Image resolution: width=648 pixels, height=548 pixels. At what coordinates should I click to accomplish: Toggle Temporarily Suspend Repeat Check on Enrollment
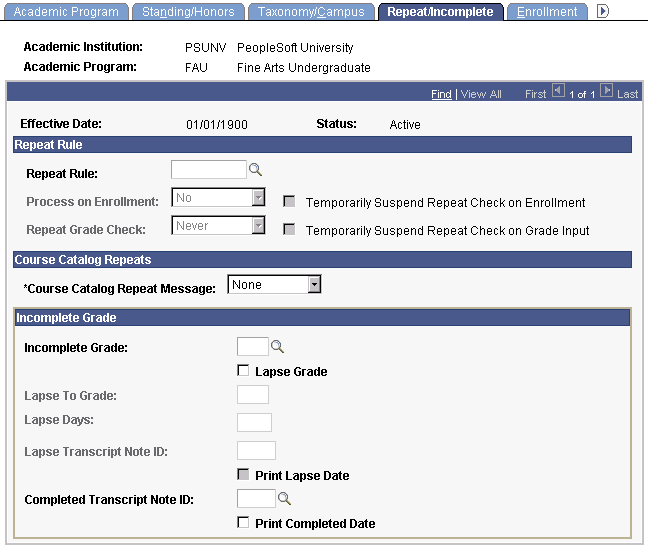click(289, 201)
